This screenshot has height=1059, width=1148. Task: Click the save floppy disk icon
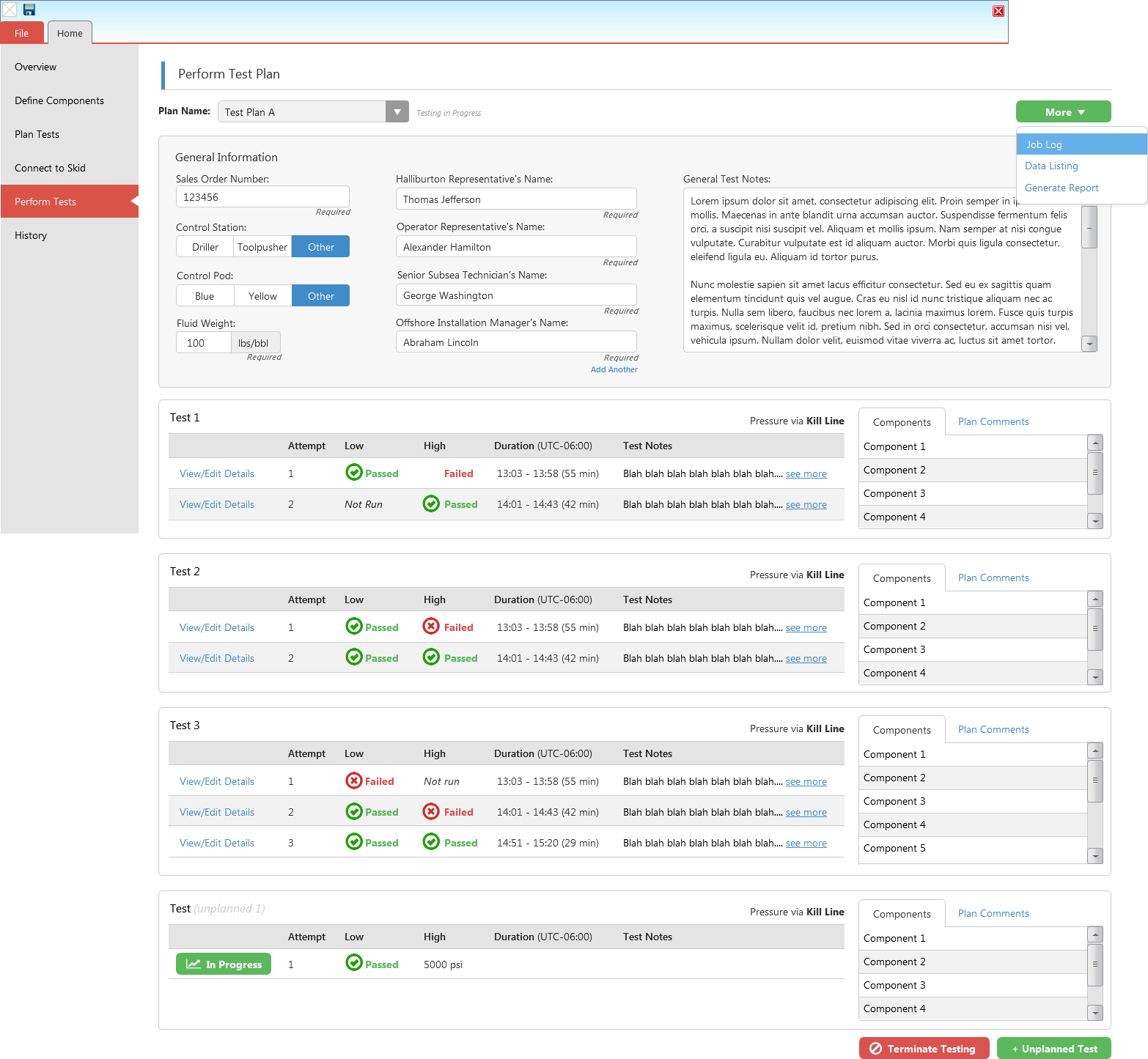(x=29, y=10)
